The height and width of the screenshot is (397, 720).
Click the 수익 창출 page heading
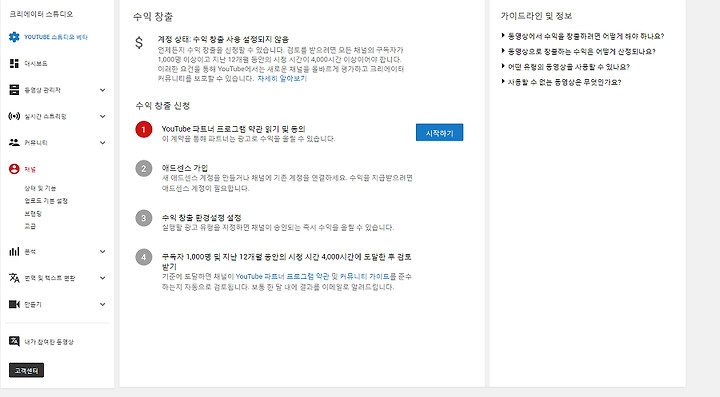tap(153, 17)
